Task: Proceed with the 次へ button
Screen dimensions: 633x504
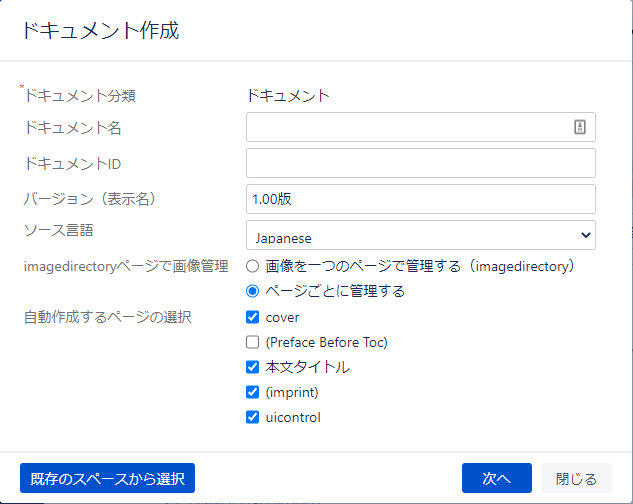Action: click(497, 478)
